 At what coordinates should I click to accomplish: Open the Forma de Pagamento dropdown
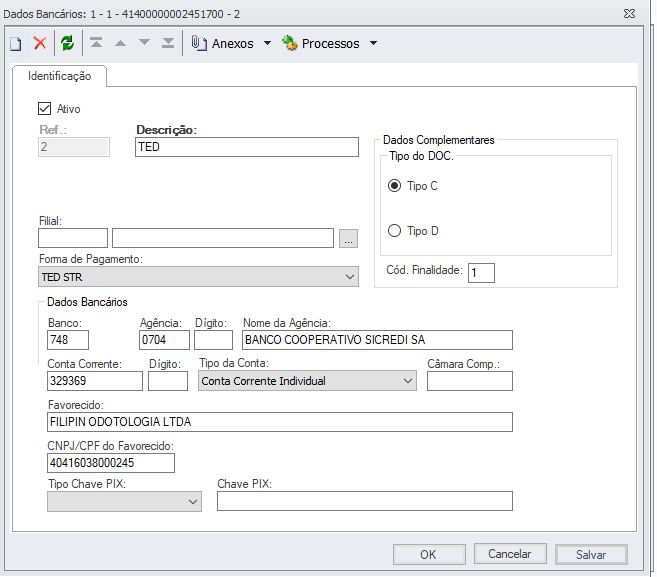198,276
